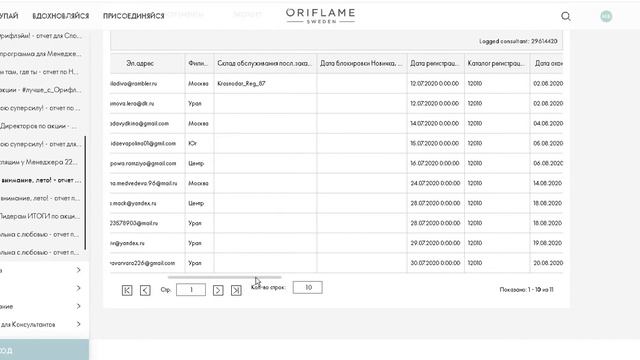640x360 pixels.
Task: Select the '04.08.2020' end date cell
Action: click(548, 124)
